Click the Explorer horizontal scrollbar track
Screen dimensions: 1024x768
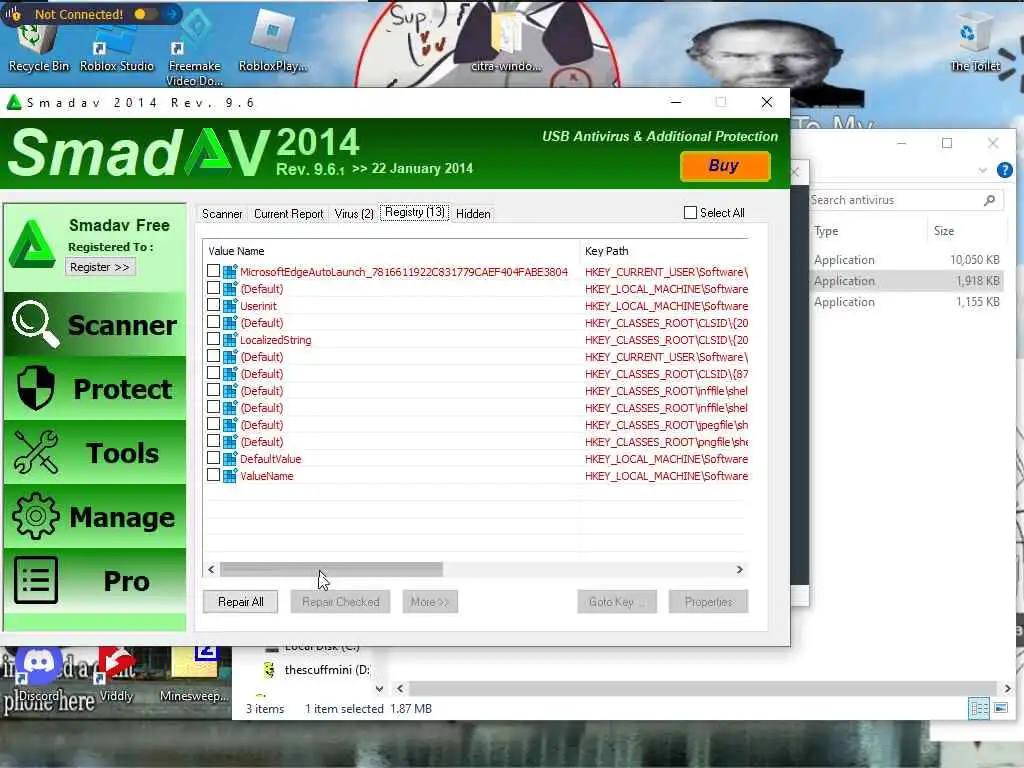(x=702, y=688)
